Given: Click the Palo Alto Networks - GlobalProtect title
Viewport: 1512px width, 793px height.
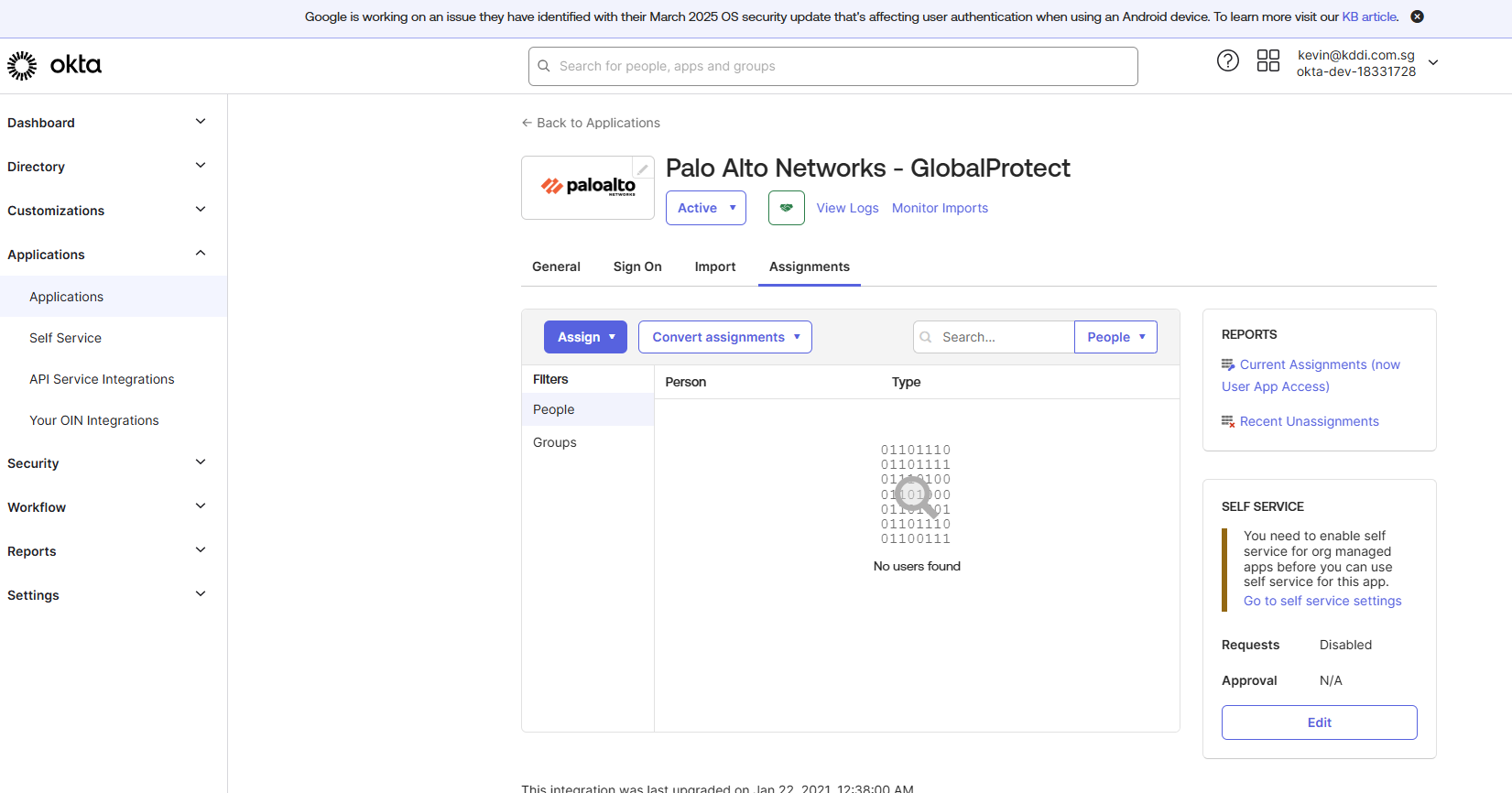Looking at the screenshot, I should 868,168.
